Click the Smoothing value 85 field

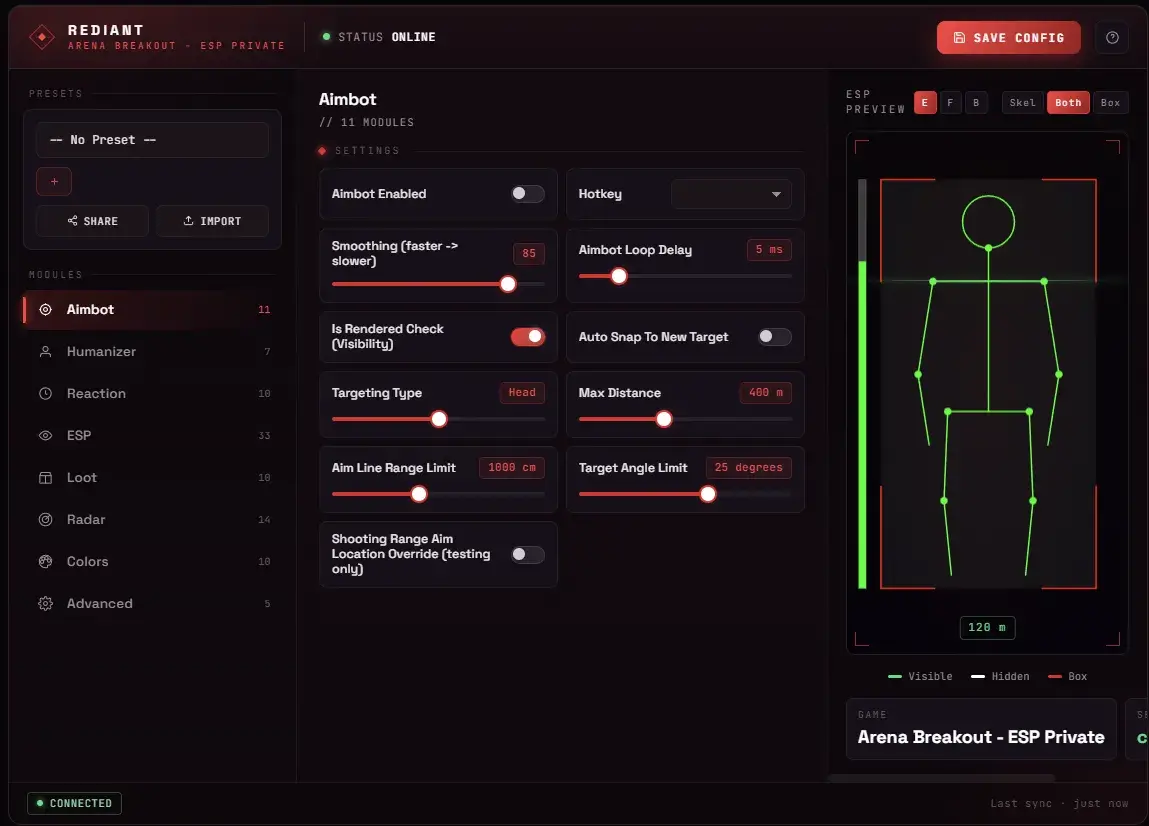[x=528, y=254]
